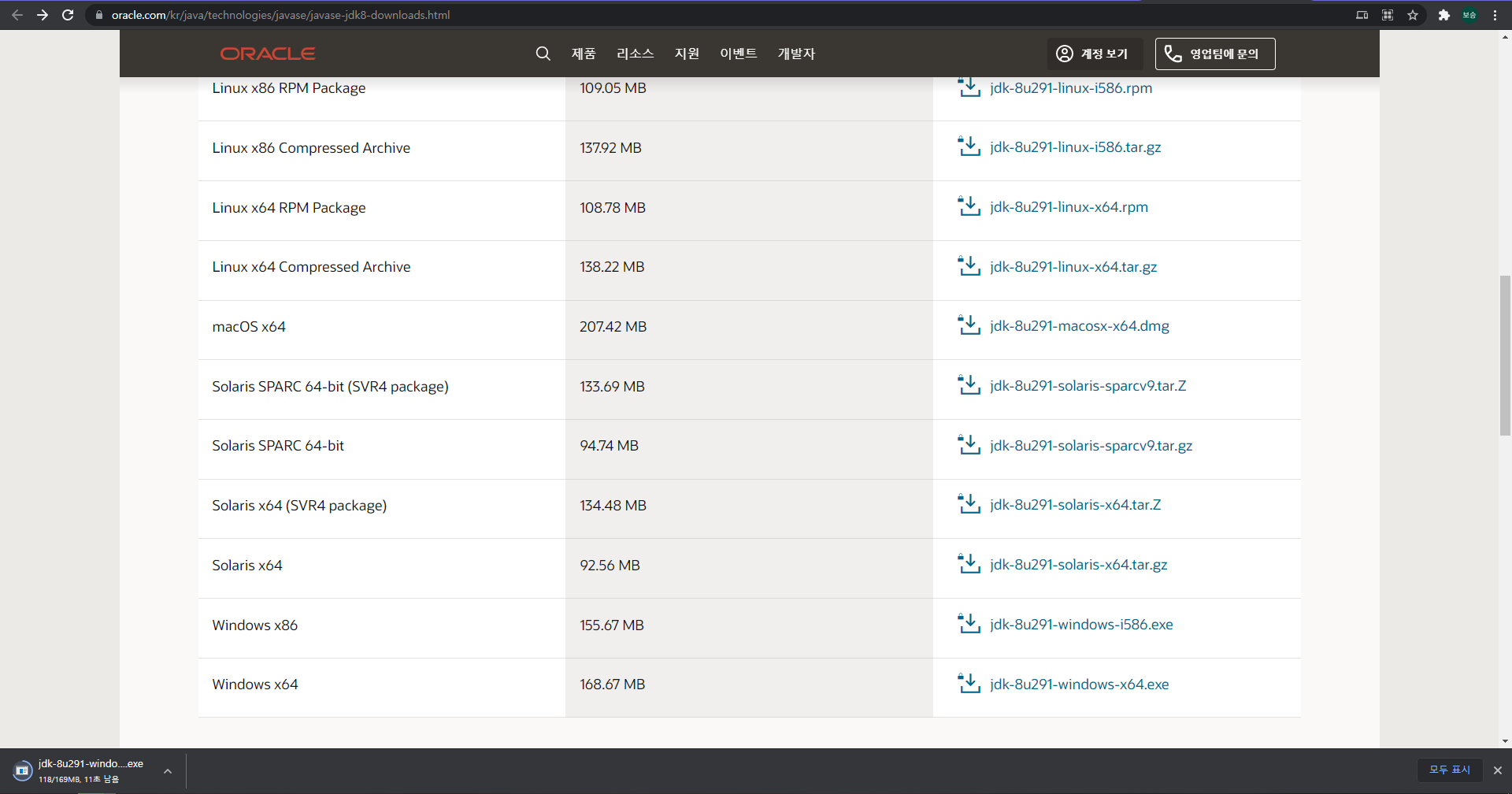This screenshot has width=1512, height=794.
Task: Download jdk-8u291-solaris-sparcv9.tar.Z link
Action: coord(1088,386)
